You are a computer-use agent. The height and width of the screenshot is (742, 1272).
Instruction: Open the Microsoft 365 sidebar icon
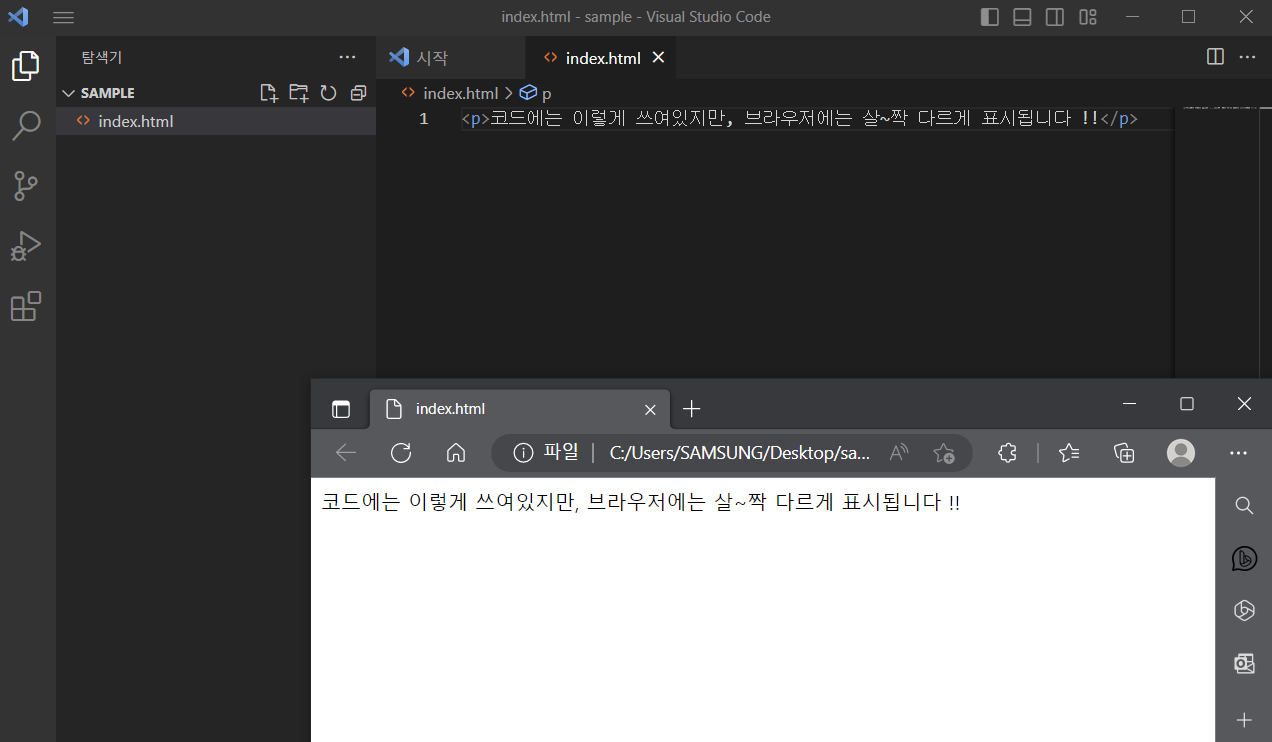[x=1244, y=610]
